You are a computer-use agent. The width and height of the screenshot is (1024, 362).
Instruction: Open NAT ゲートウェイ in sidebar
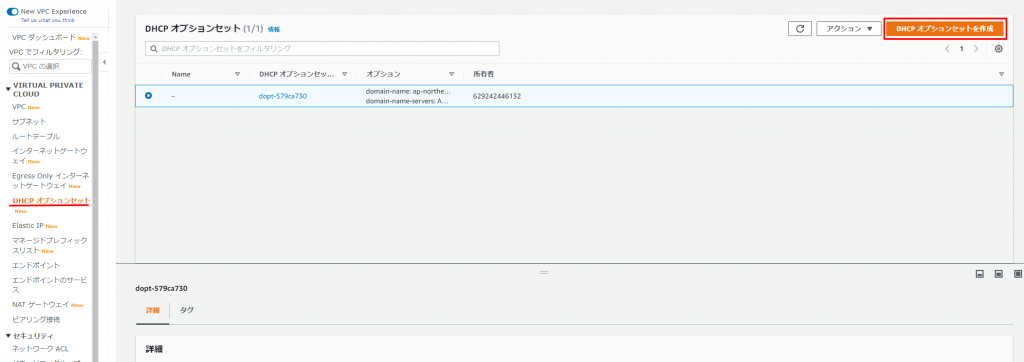pyautogui.click(x=40, y=304)
